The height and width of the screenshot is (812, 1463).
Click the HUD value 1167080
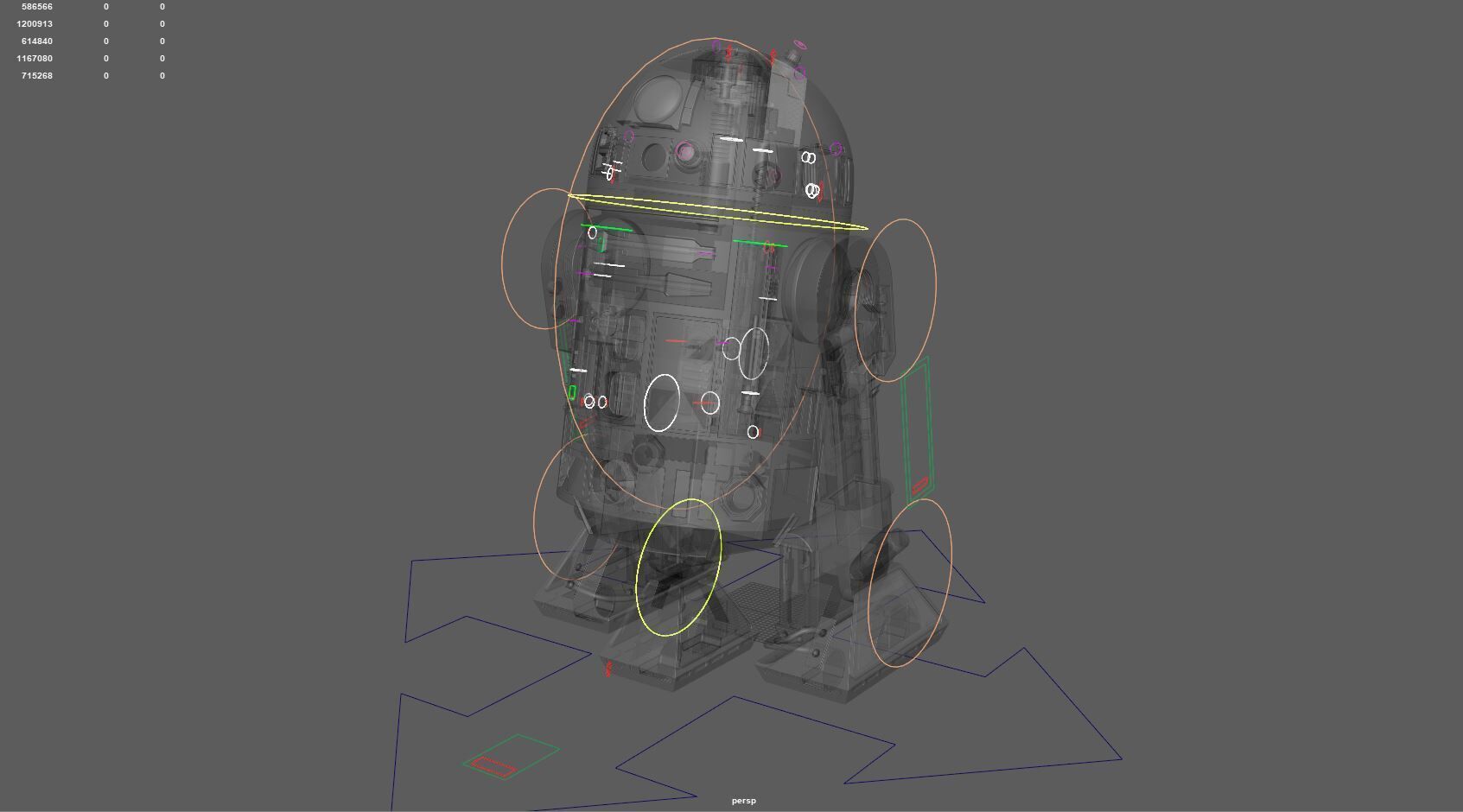click(x=35, y=59)
